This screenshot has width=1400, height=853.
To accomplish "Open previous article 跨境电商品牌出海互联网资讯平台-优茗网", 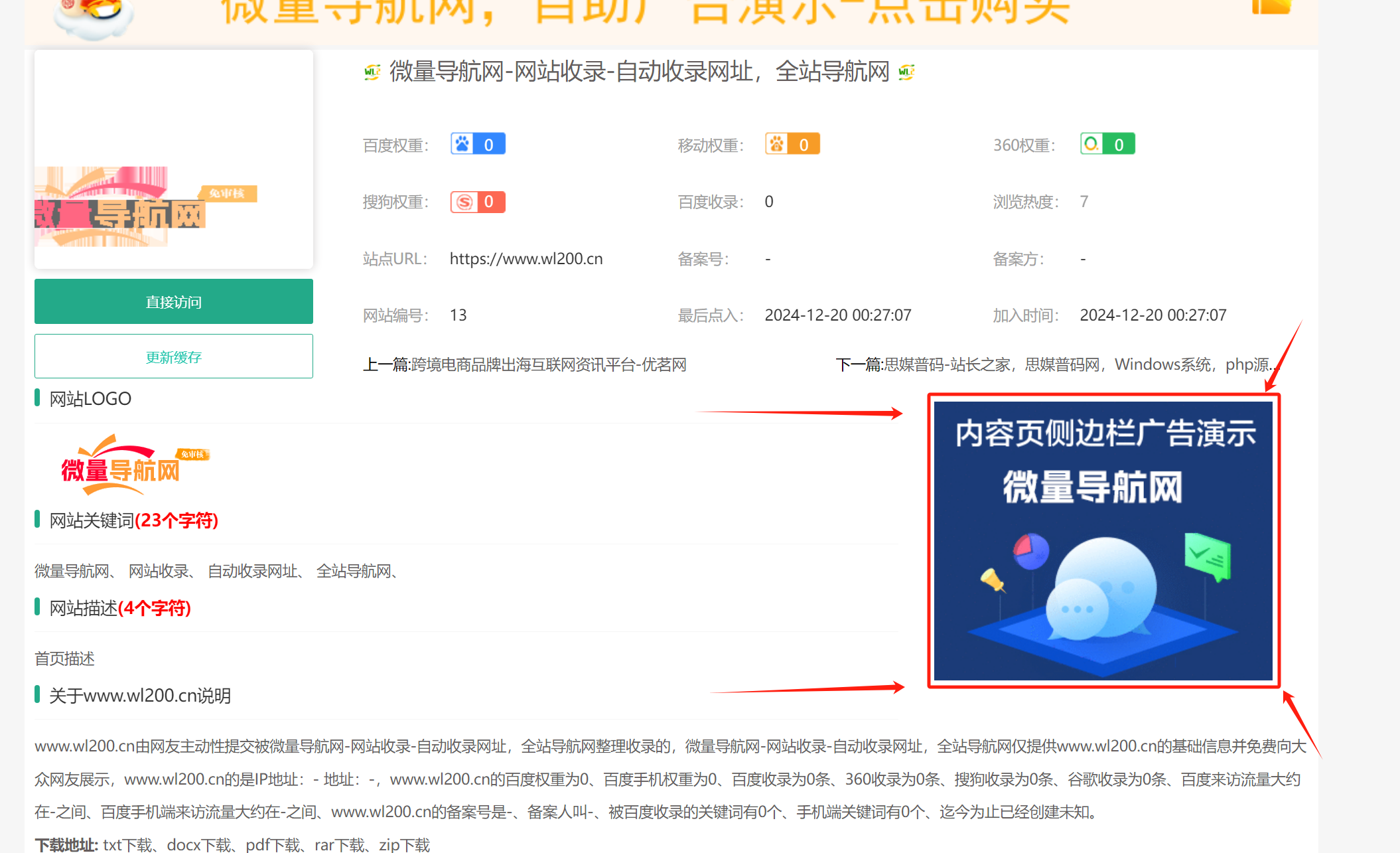I will 549,364.
